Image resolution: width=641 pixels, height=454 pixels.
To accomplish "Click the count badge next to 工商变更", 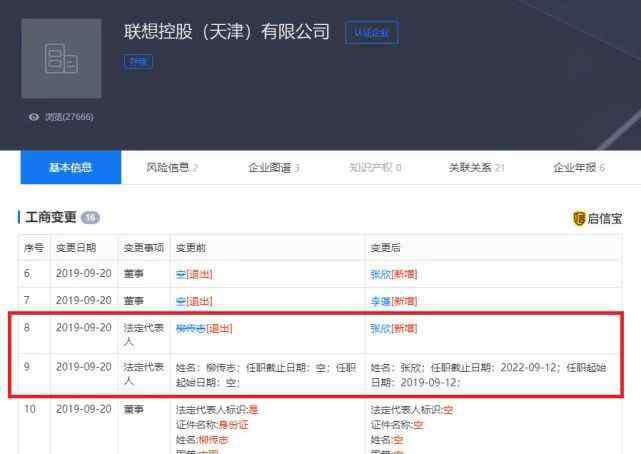I will point(90,217).
